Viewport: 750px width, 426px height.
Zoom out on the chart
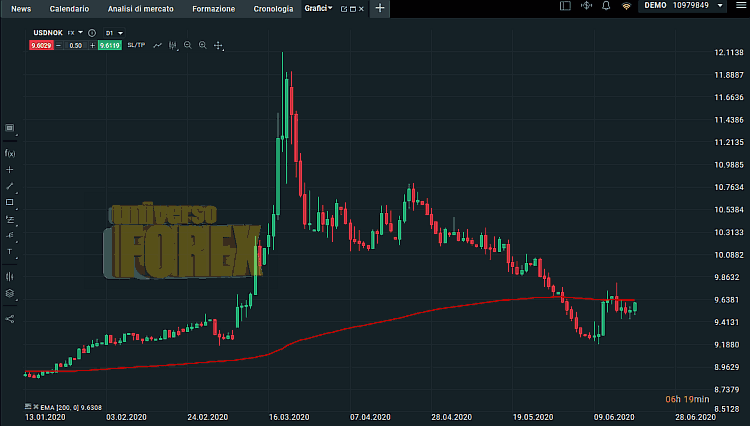click(x=187, y=45)
